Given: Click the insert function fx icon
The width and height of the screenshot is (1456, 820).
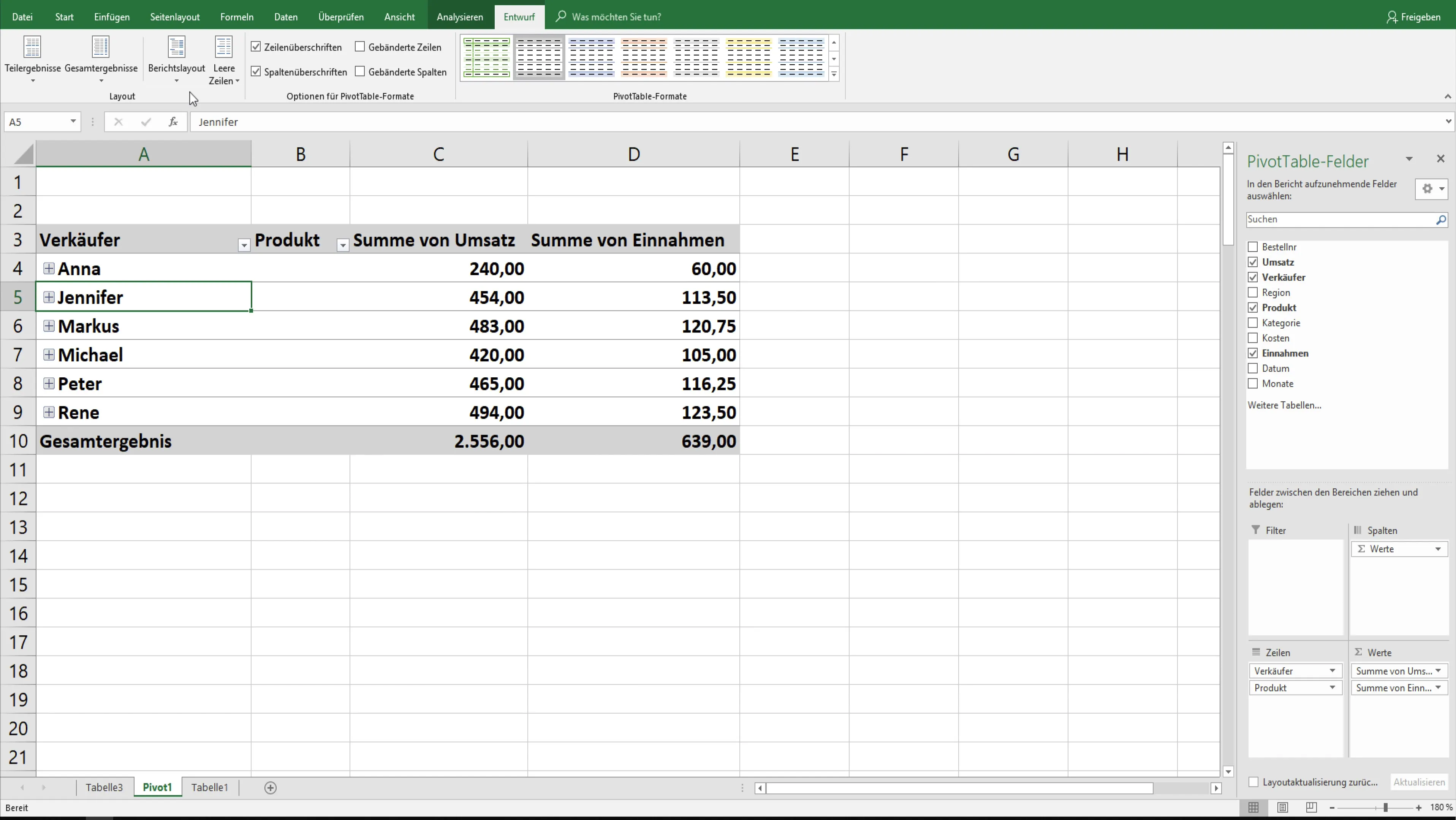Looking at the screenshot, I should 173,122.
